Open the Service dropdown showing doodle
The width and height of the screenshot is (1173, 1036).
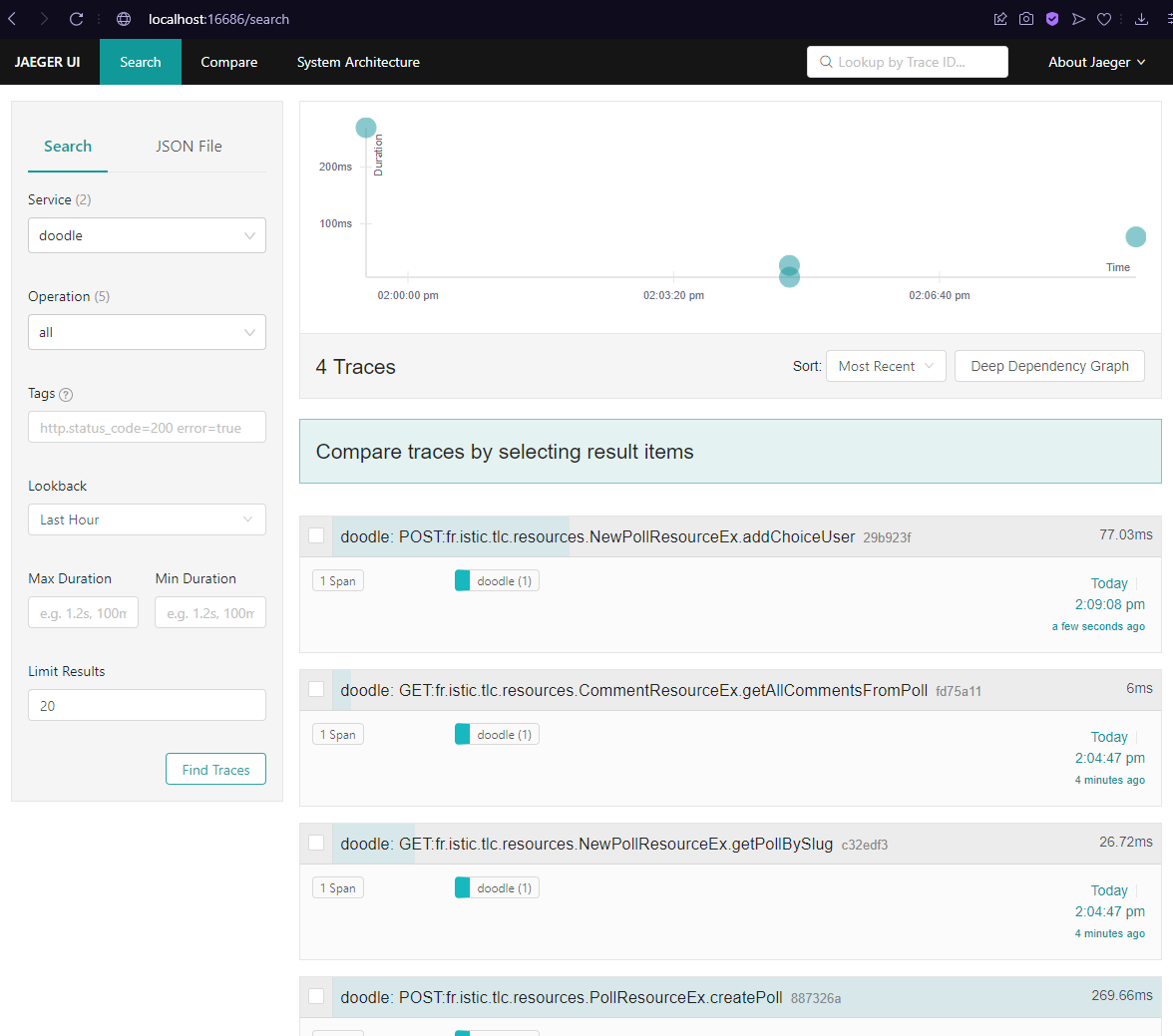click(147, 235)
